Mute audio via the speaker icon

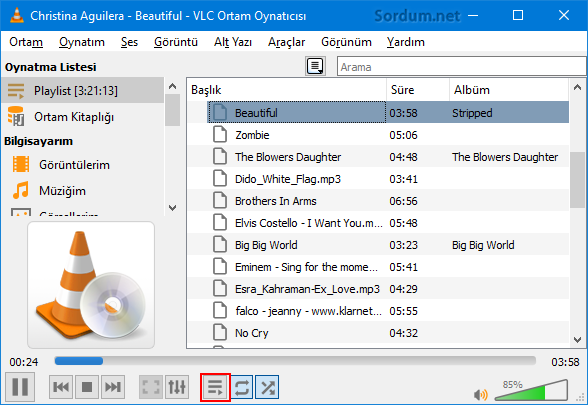[x=480, y=394]
